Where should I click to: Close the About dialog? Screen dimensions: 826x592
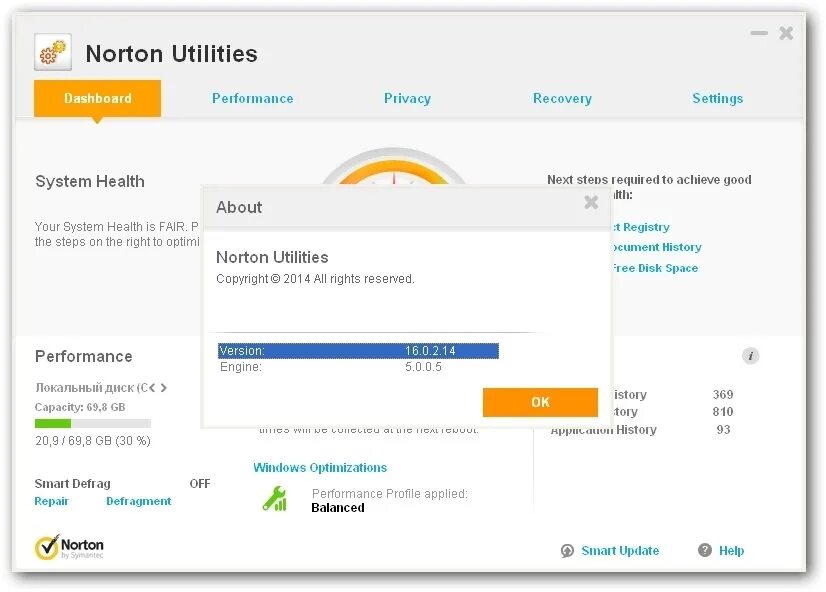pos(591,202)
